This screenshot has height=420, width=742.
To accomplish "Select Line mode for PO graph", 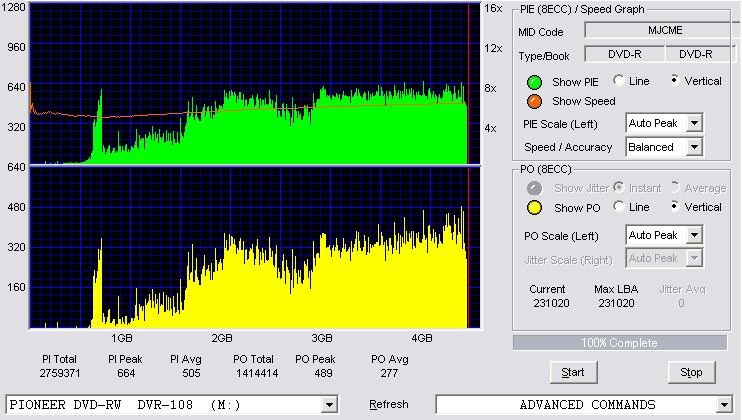I will (618, 206).
